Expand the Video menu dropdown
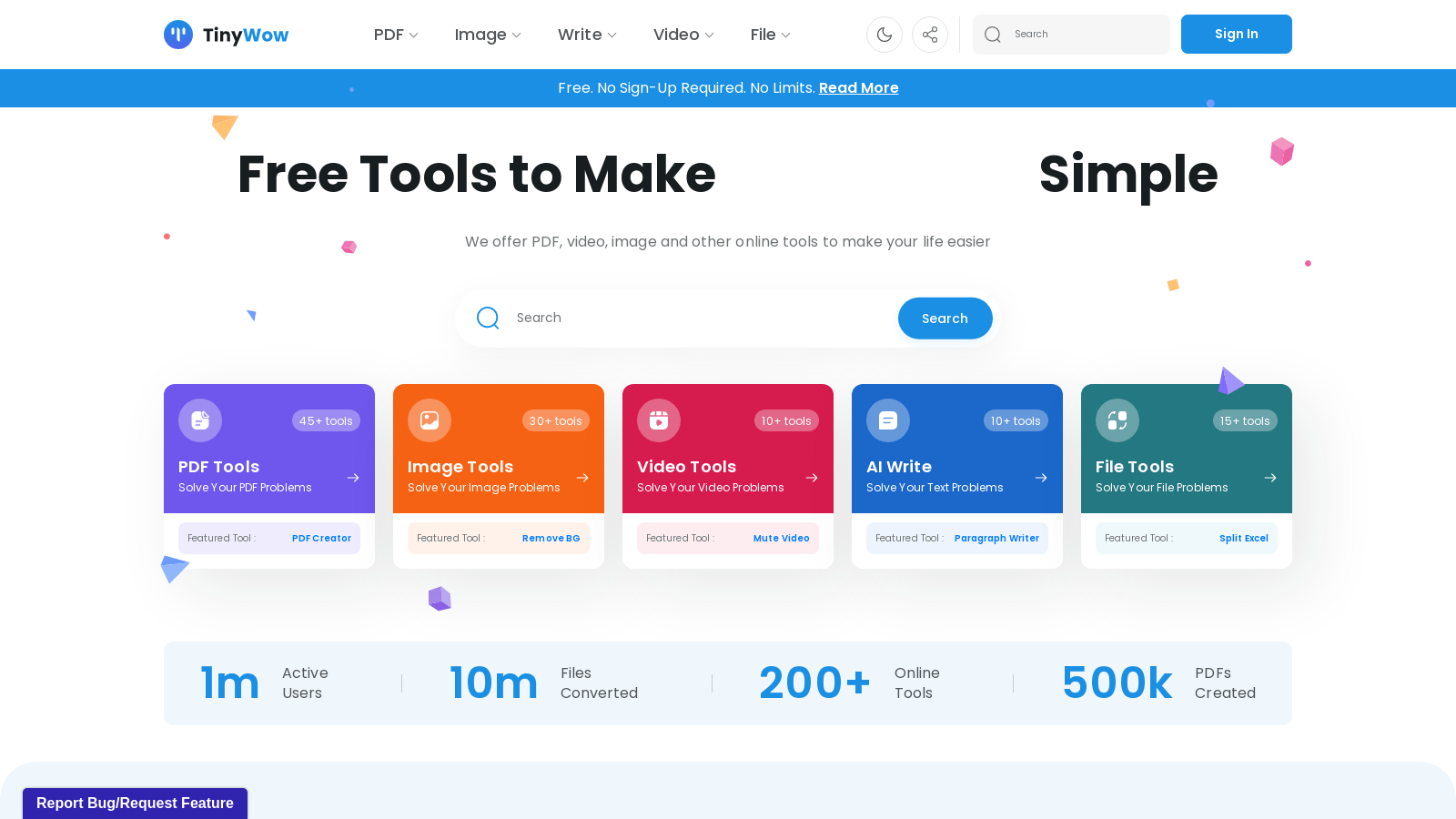The width and height of the screenshot is (1456, 819). point(683,35)
